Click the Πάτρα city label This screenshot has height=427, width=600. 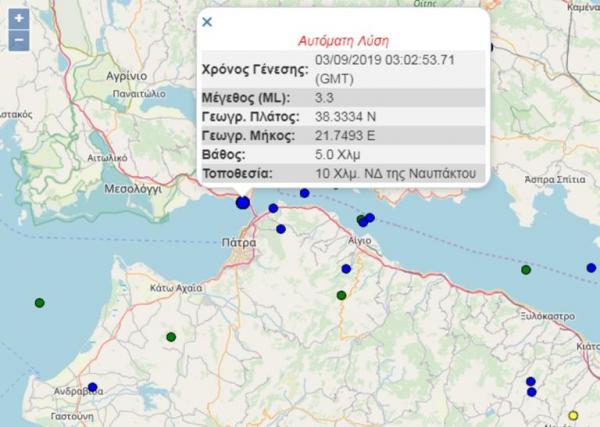click(238, 242)
